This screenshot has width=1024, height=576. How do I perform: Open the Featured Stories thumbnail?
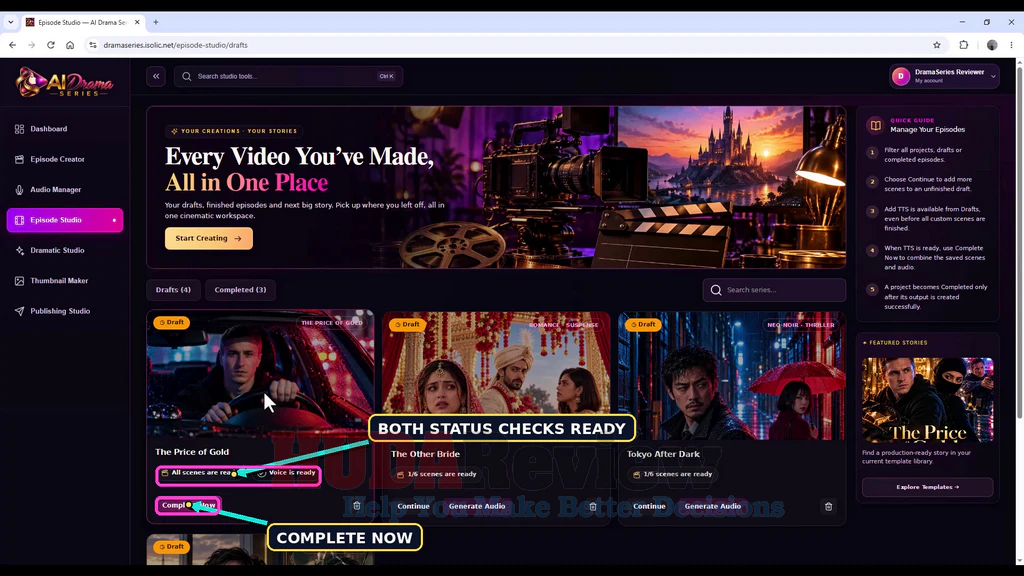click(x=927, y=400)
